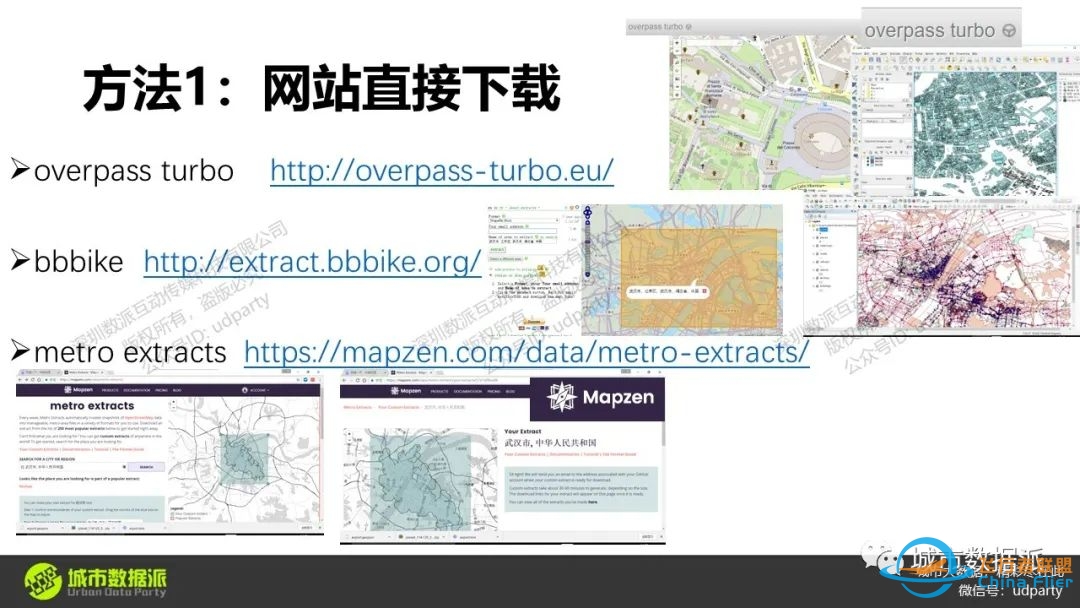
Task: Open the Format dropdown in bbbike form
Action: point(524,221)
